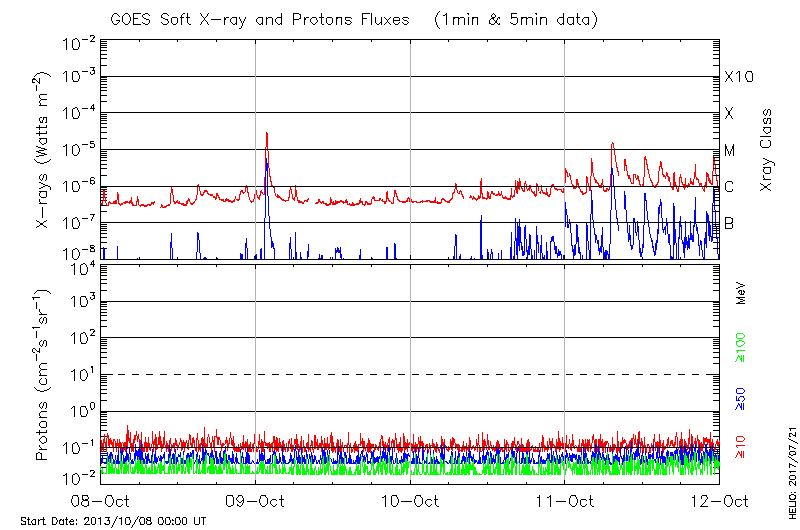The width and height of the screenshot is (800, 530).
Task: Click the 10-Oct date axis label
Action: click(x=410, y=501)
